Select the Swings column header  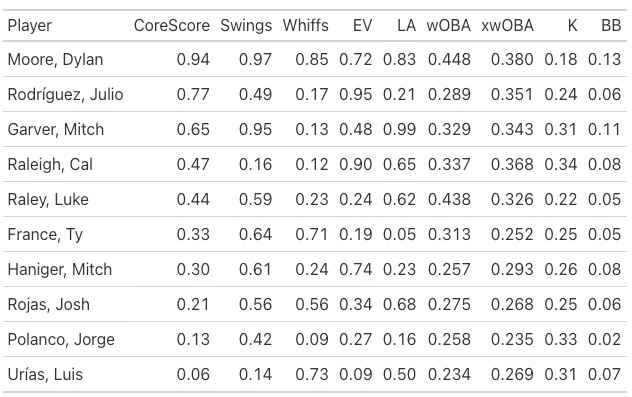(246, 26)
